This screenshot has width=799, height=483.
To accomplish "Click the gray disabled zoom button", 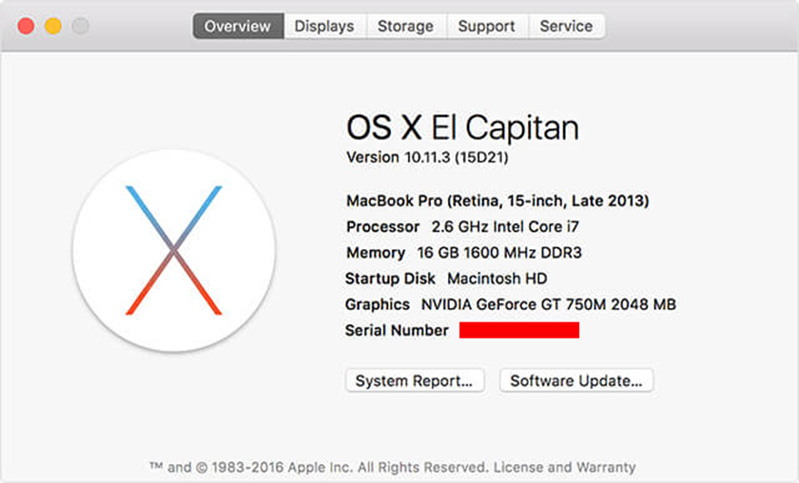I will pyautogui.click(x=80, y=26).
